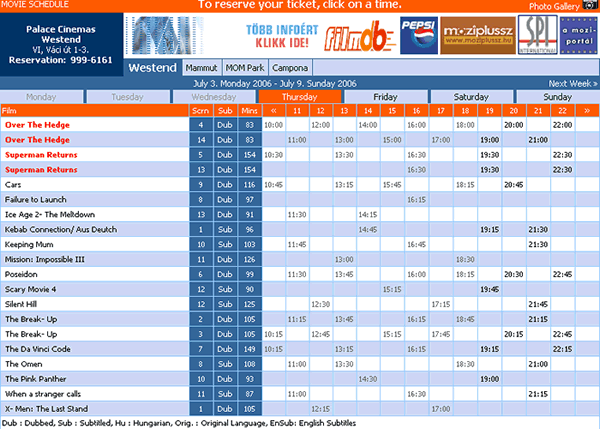Open Kebab Connection/ Aus Deutch title

tap(61, 229)
